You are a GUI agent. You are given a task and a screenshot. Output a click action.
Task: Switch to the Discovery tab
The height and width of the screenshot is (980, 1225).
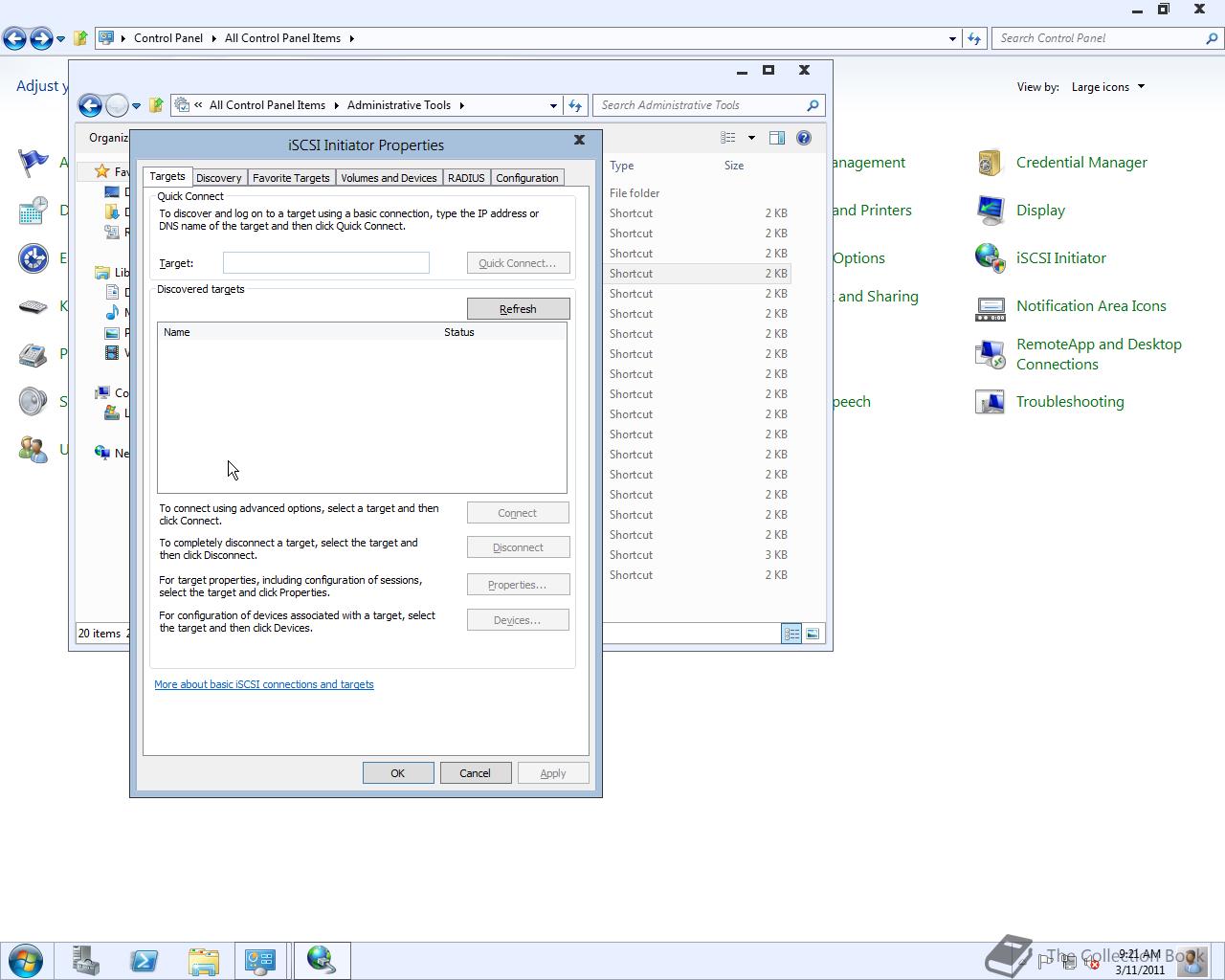click(x=218, y=178)
